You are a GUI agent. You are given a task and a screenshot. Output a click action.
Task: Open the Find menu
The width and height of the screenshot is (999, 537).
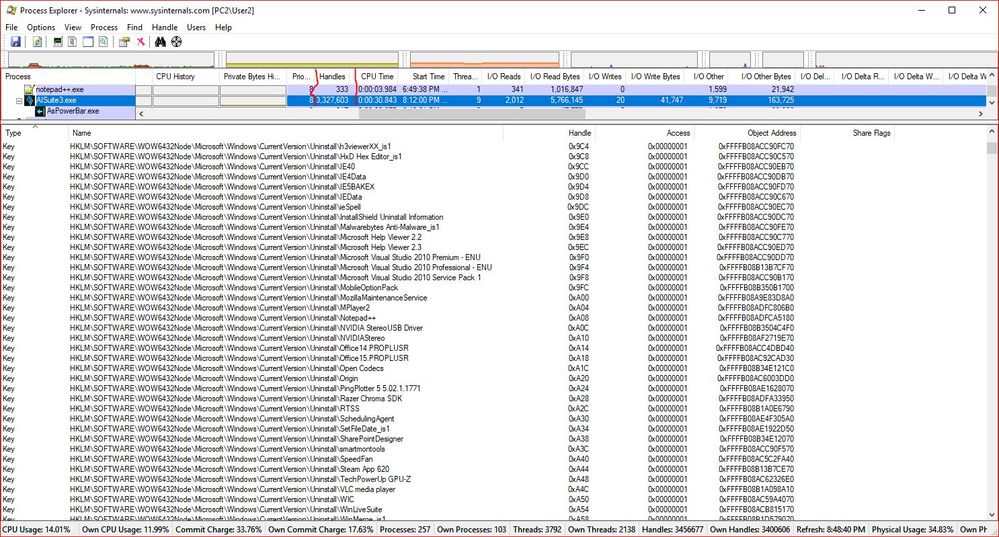(134, 27)
